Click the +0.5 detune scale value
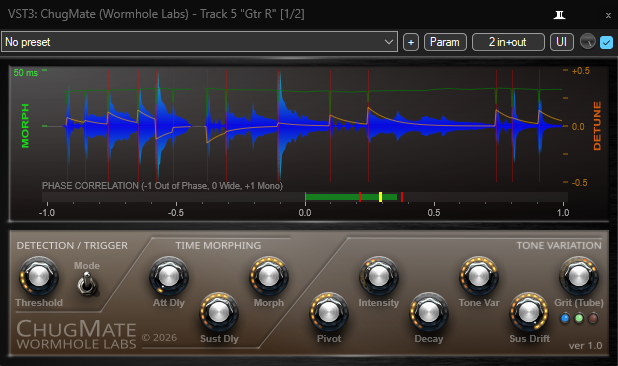 pyautogui.click(x=581, y=71)
